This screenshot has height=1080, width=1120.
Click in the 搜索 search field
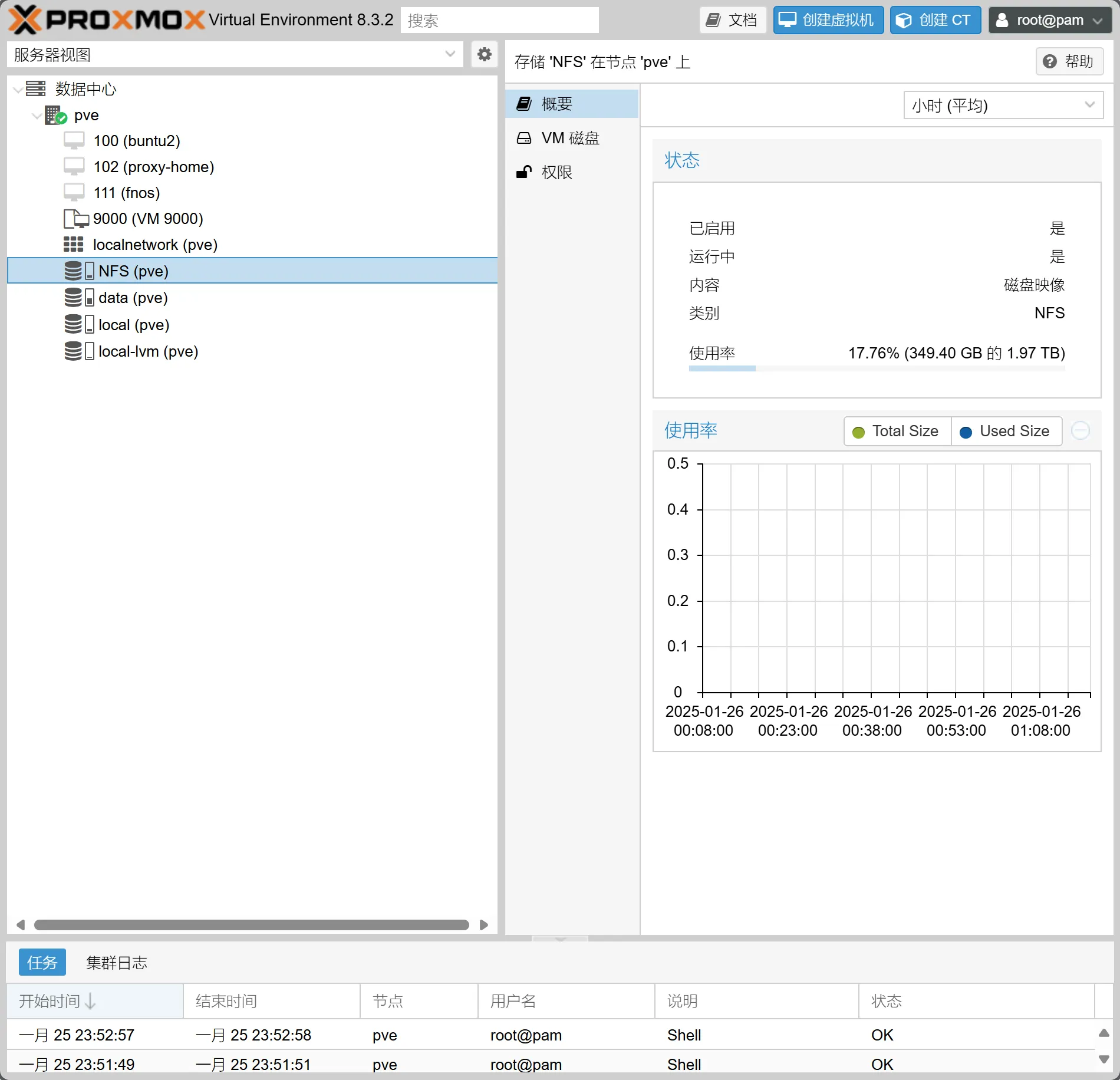point(499,20)
